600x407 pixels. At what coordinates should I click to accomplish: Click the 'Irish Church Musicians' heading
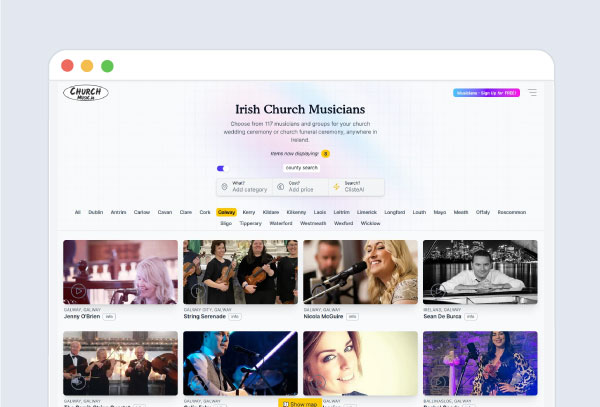click(x=300, y=109)
